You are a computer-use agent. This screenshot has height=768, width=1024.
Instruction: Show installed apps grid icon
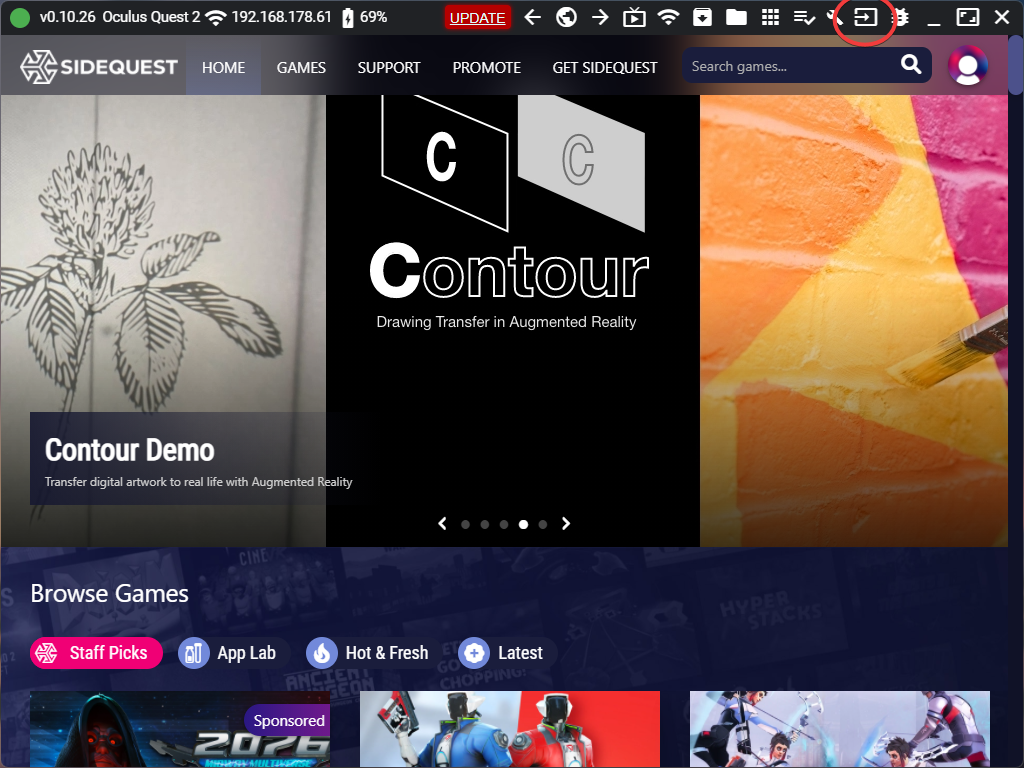coord(770,17)
